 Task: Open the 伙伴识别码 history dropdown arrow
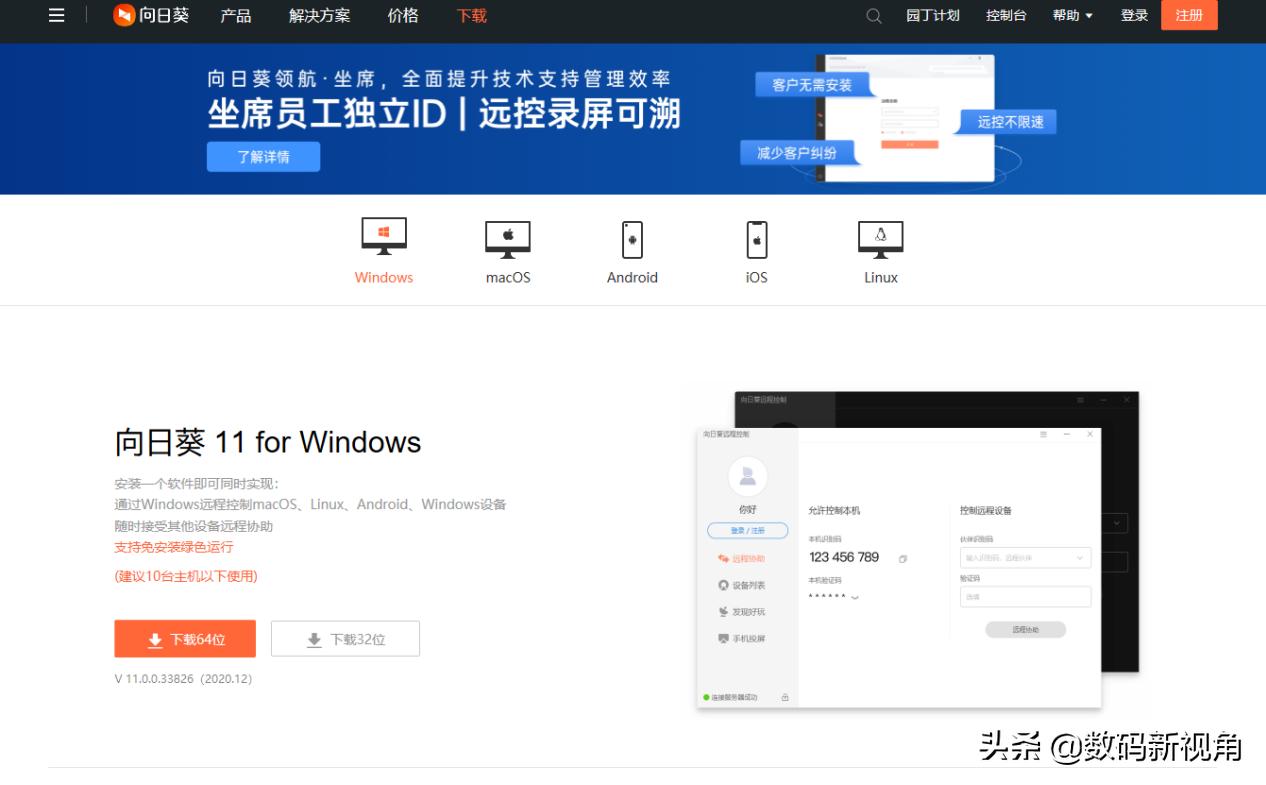pyautogui.click(x=1080, y=558)
